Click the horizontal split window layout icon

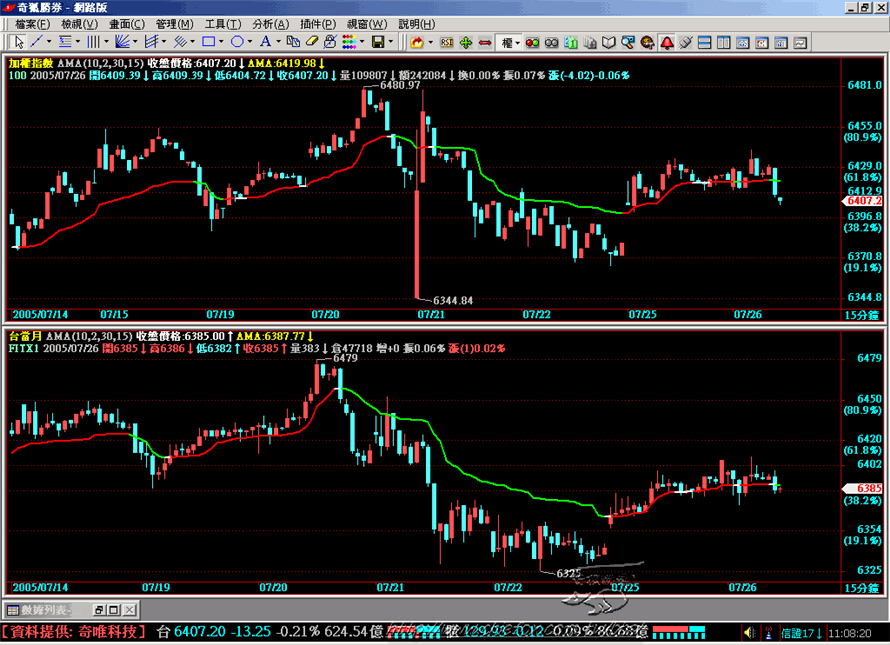pyautogui.click(x=705, y=42)
